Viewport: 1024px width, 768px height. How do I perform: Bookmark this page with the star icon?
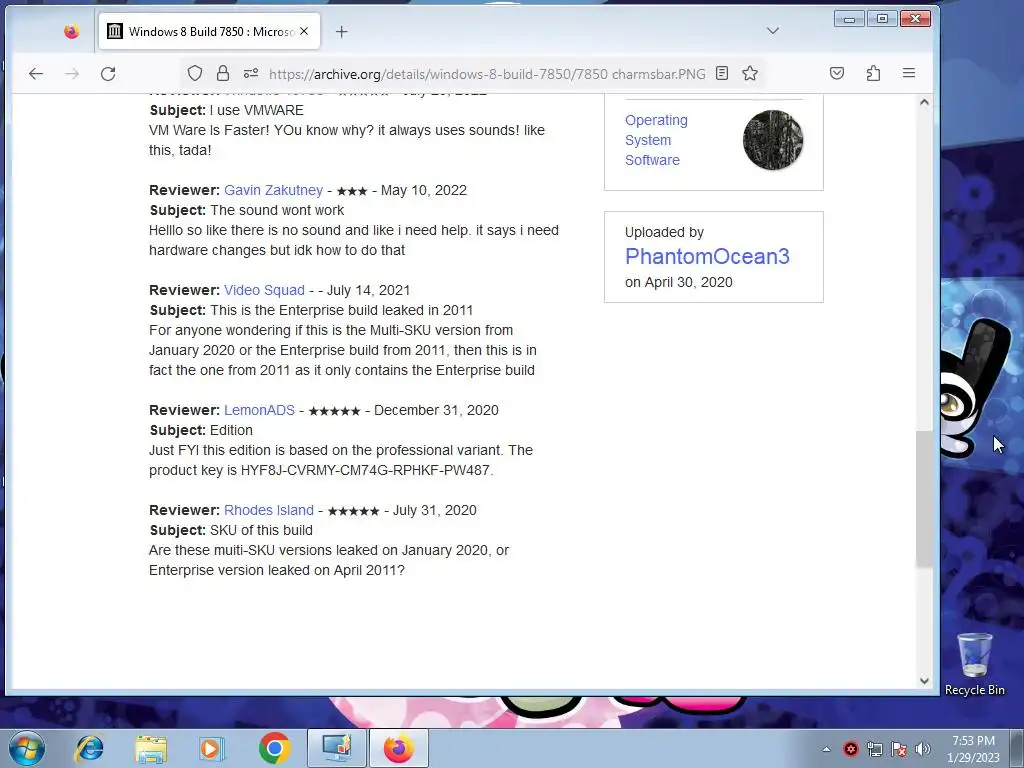[x=750, y=73]
